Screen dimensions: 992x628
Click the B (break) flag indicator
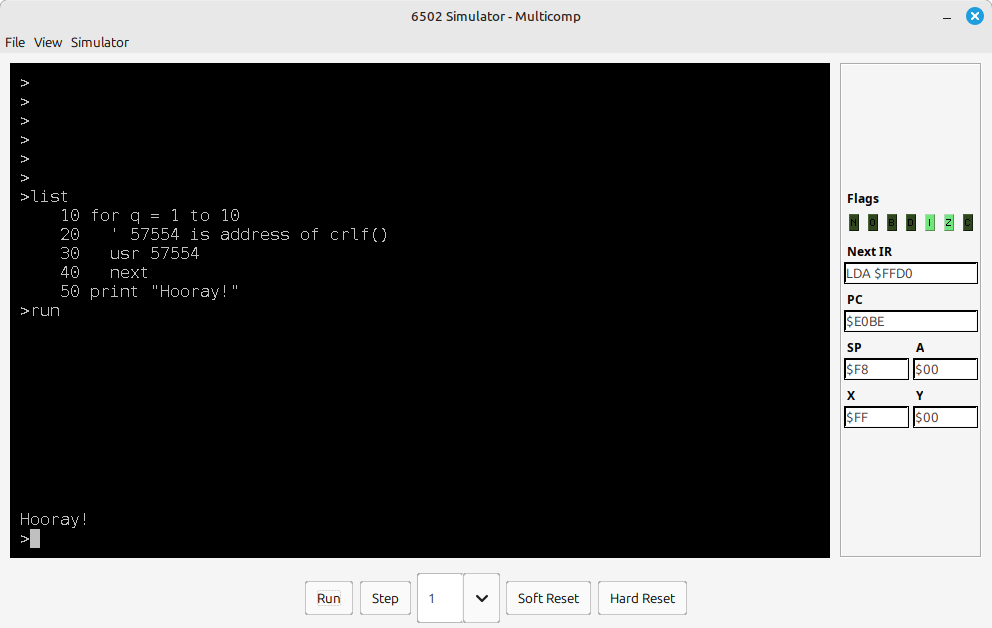tap(892, 223)
